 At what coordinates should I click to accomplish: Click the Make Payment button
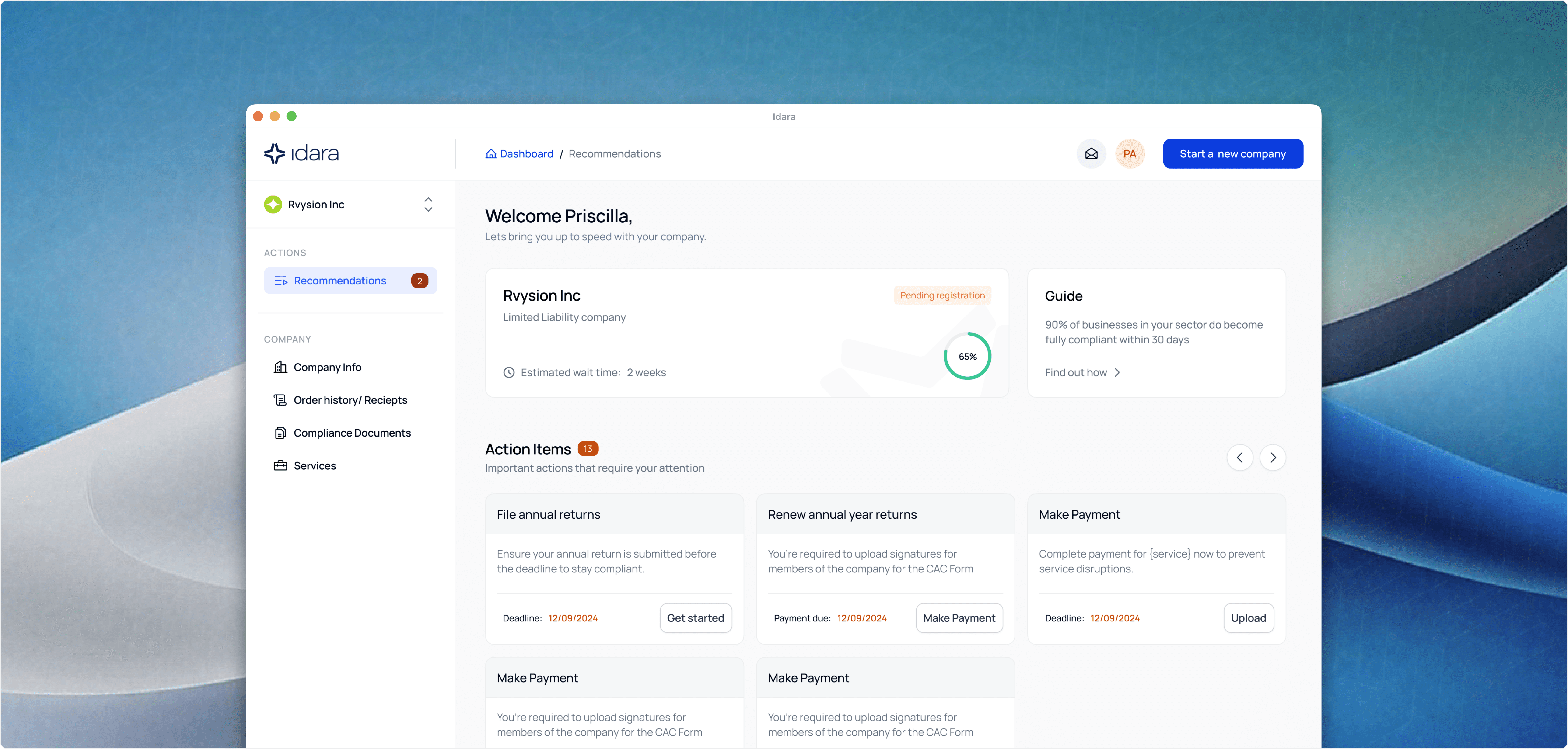[x=959, y=618]
